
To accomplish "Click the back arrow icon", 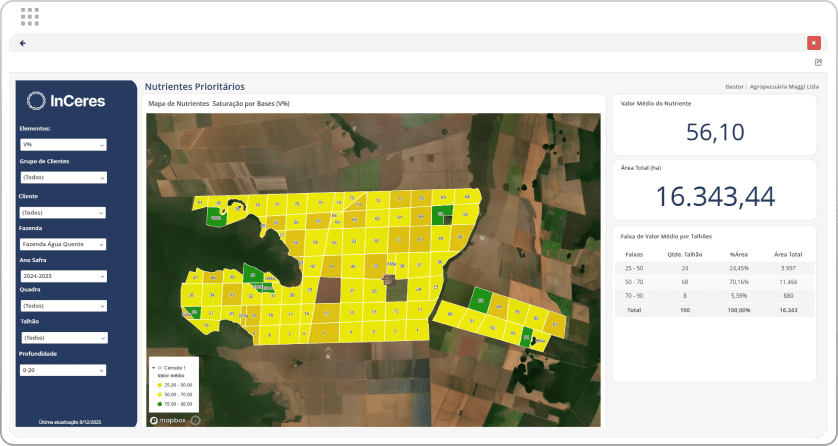I will [x=22, y=43].
